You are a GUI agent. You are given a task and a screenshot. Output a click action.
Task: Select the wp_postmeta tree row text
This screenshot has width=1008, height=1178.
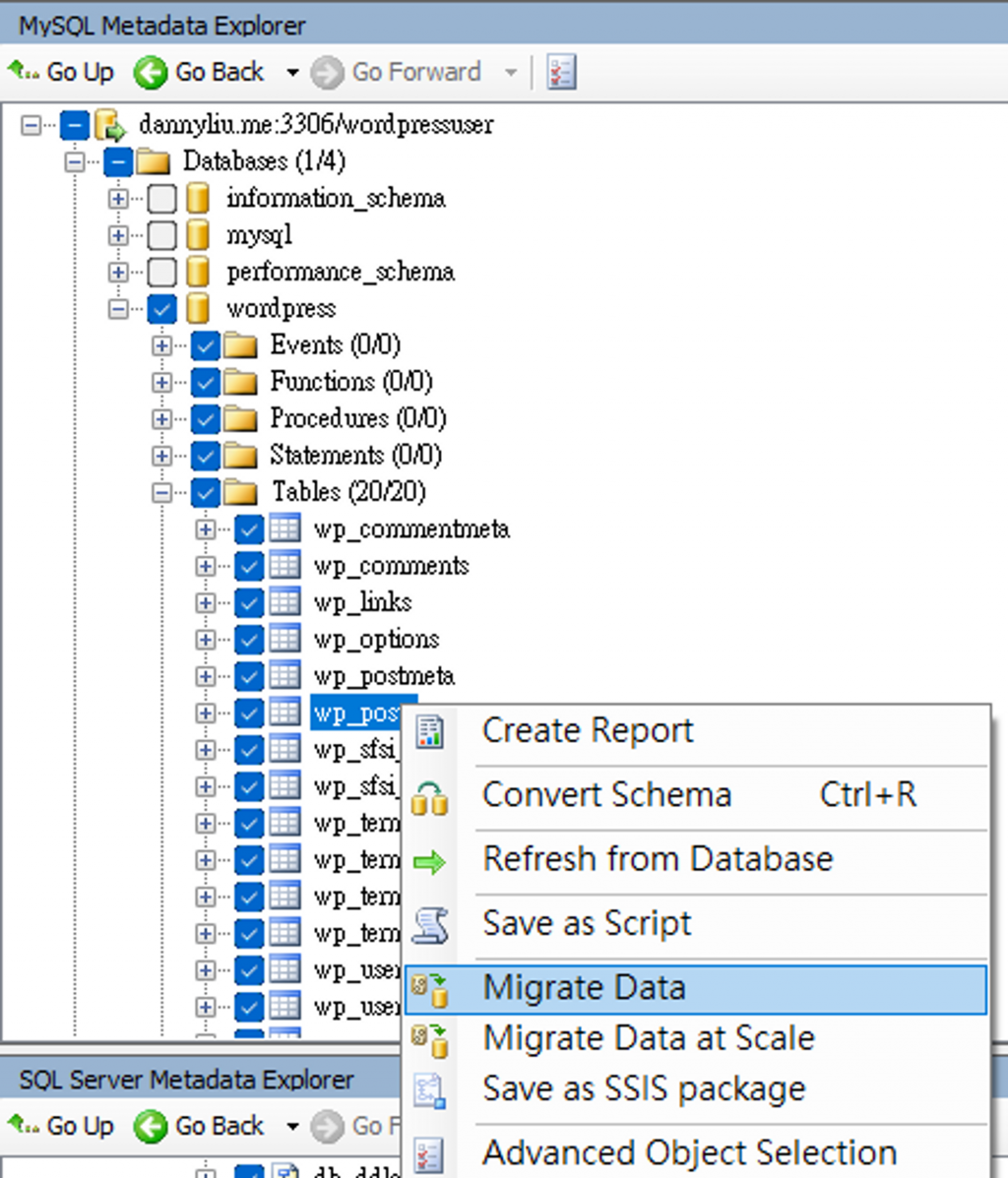(384, 677)
